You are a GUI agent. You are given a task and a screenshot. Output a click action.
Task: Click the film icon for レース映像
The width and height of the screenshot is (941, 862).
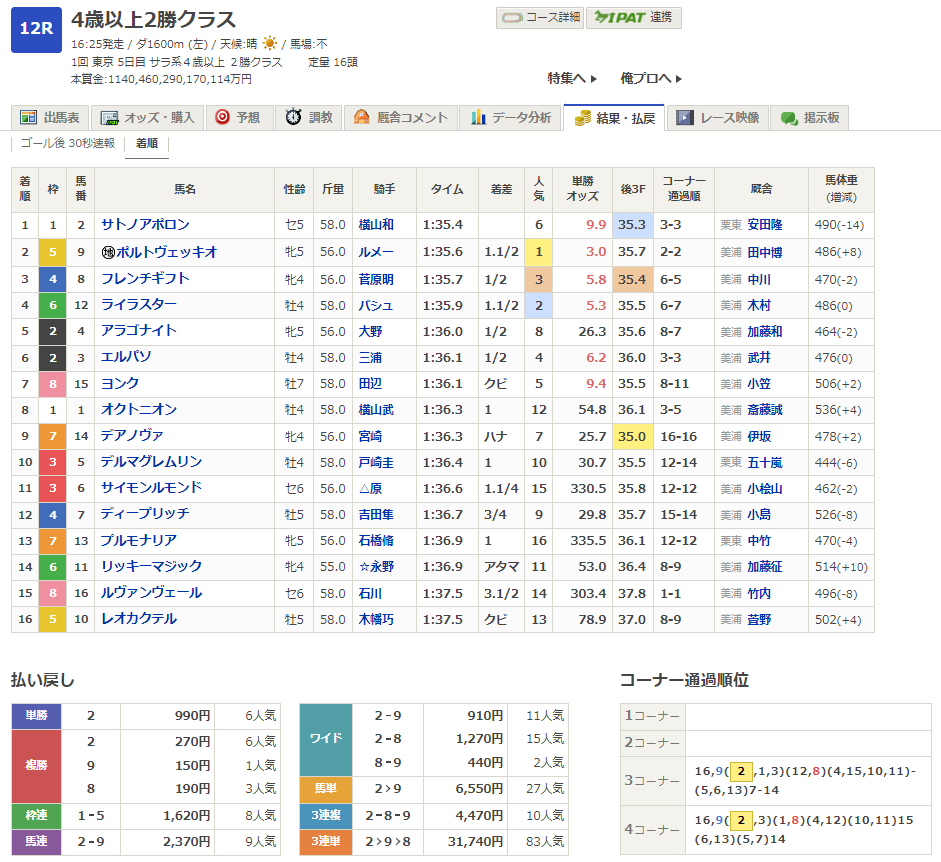tap(685, 118)
